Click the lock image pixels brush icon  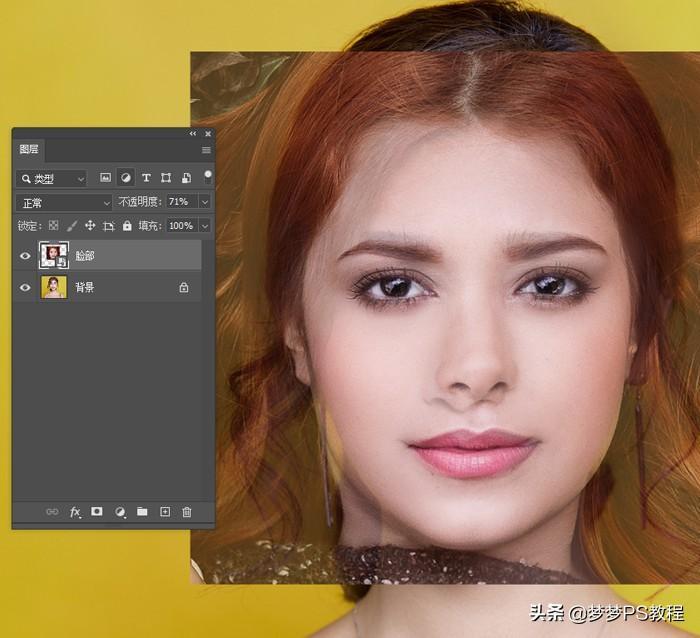click(72, 226)
